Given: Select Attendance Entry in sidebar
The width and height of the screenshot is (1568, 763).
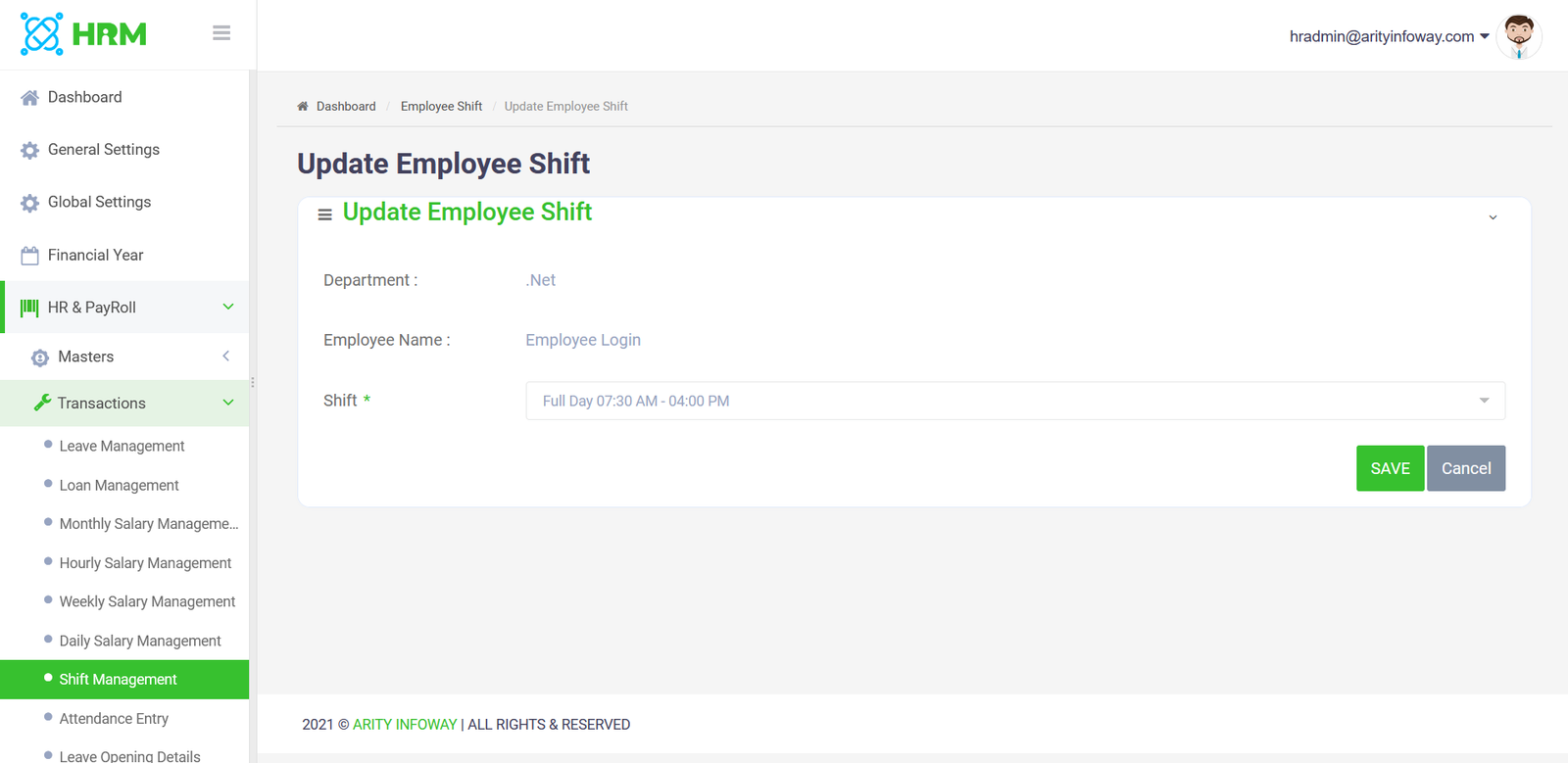Looking at the screenshot, I should (x=114, y=719).
